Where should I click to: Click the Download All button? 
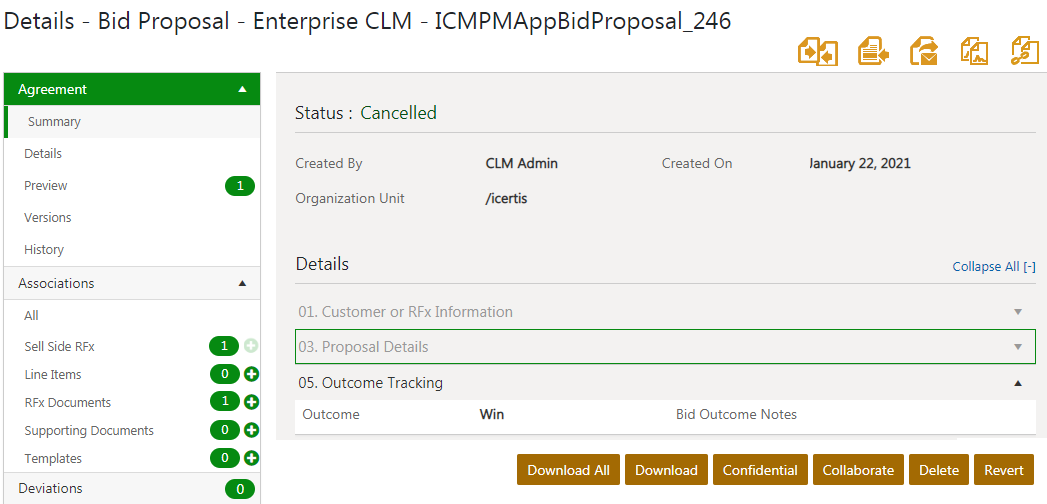click(x=568, y=470)
